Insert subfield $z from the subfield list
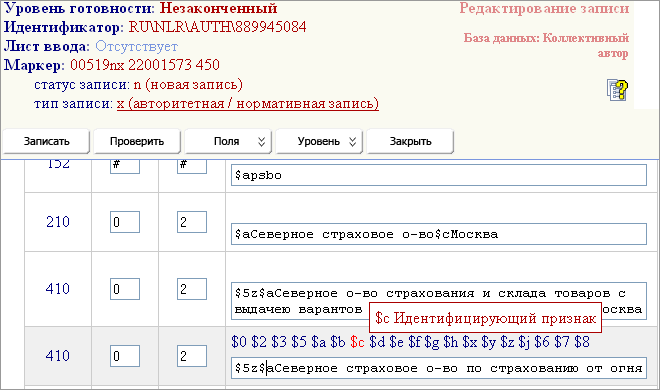This screenshot has height=390, width=660. point(507,342)
